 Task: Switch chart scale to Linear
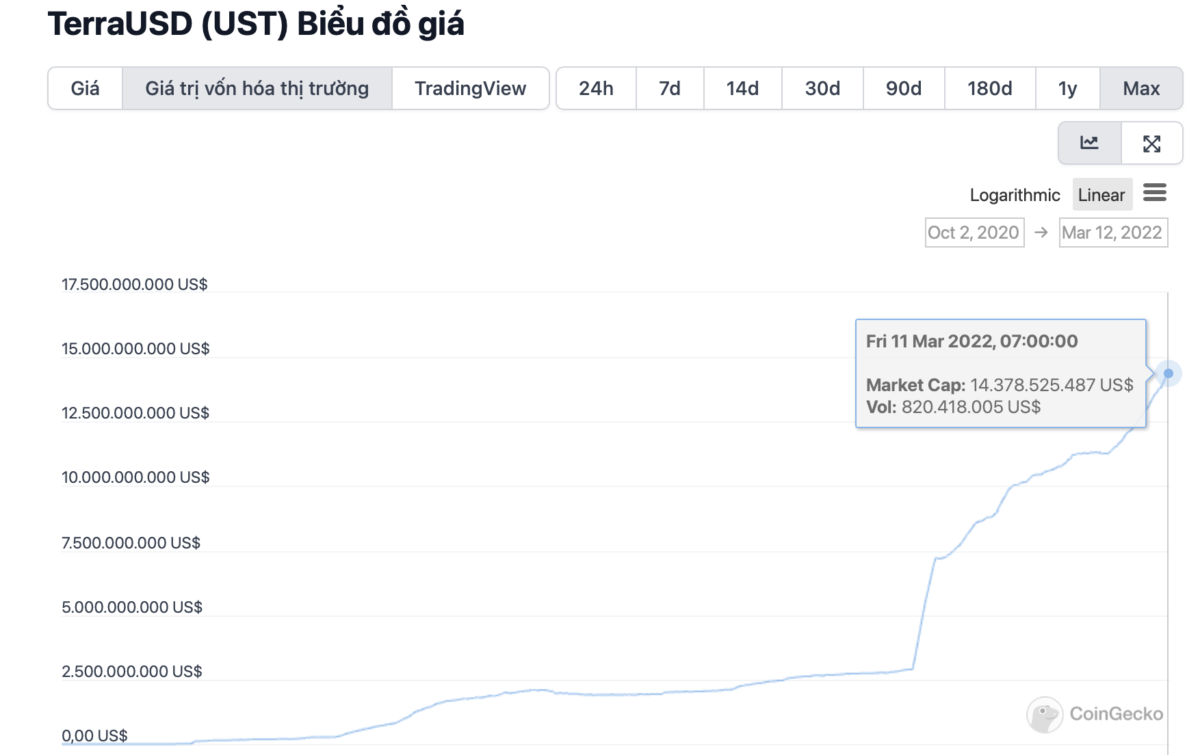[x=1101, y=195]
